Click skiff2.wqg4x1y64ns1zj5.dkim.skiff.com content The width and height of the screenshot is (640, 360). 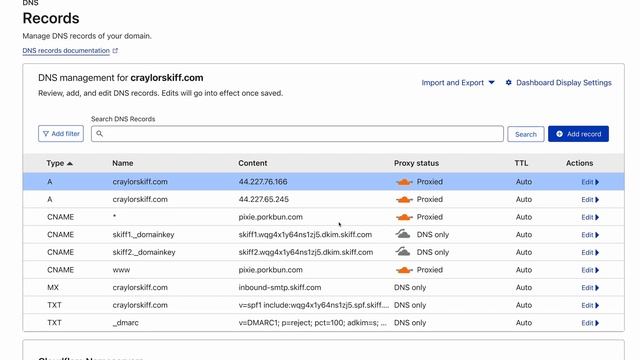click(x=306, y=252)
